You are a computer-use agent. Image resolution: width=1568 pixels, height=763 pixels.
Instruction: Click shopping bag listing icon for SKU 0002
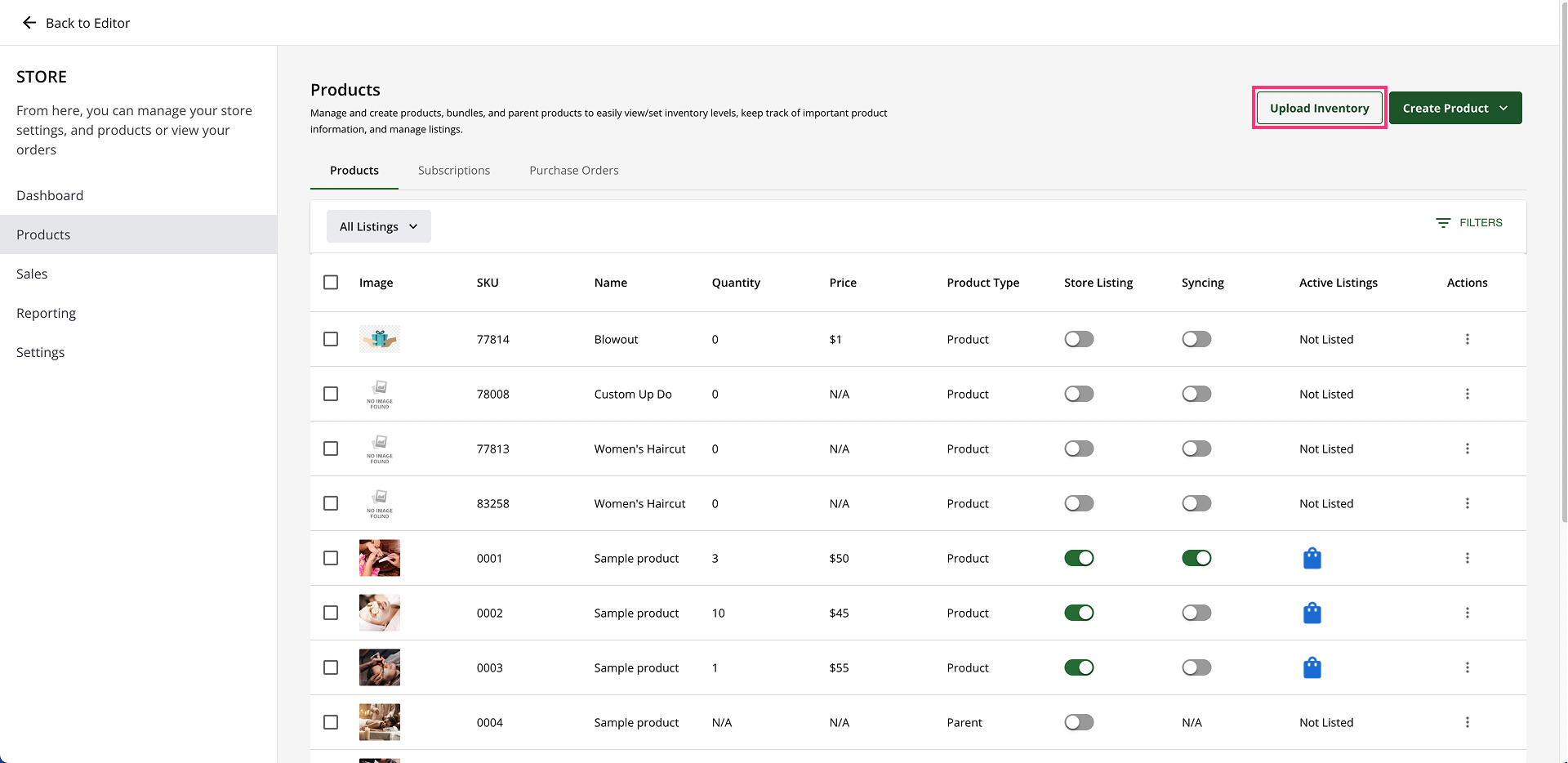point(1312,613)
